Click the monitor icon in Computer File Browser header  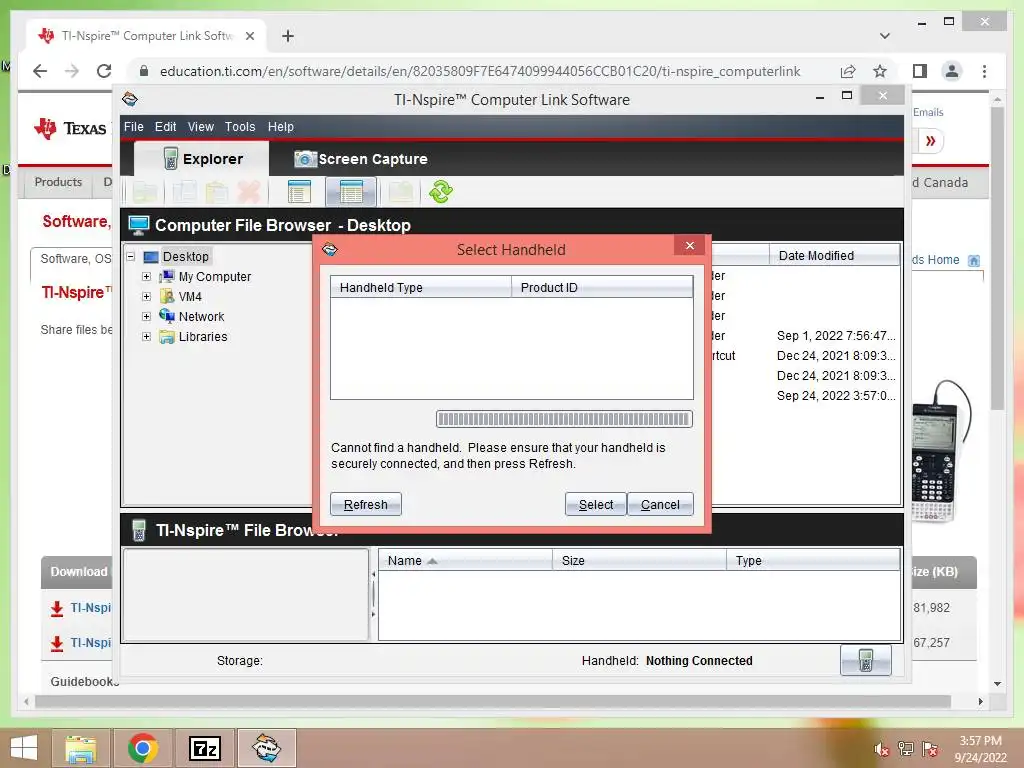(x=139, y=225)
